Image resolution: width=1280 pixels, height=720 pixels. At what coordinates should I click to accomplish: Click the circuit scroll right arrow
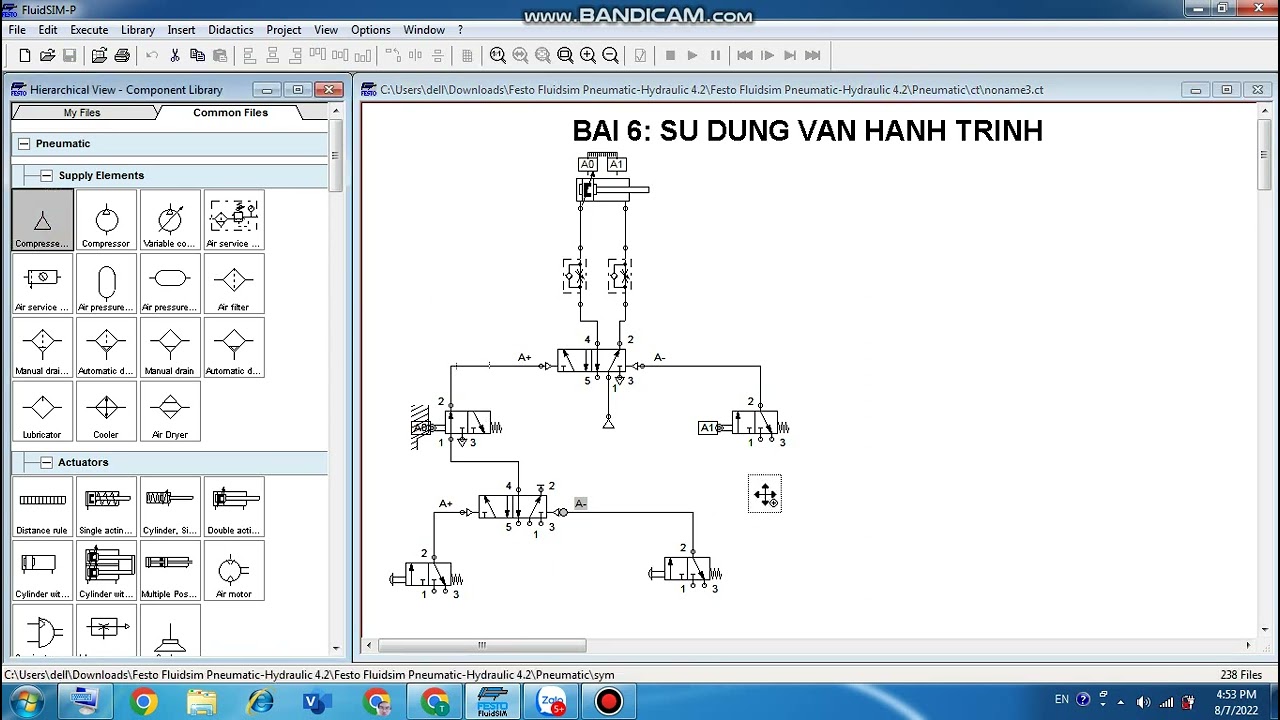pos(1248,645)
